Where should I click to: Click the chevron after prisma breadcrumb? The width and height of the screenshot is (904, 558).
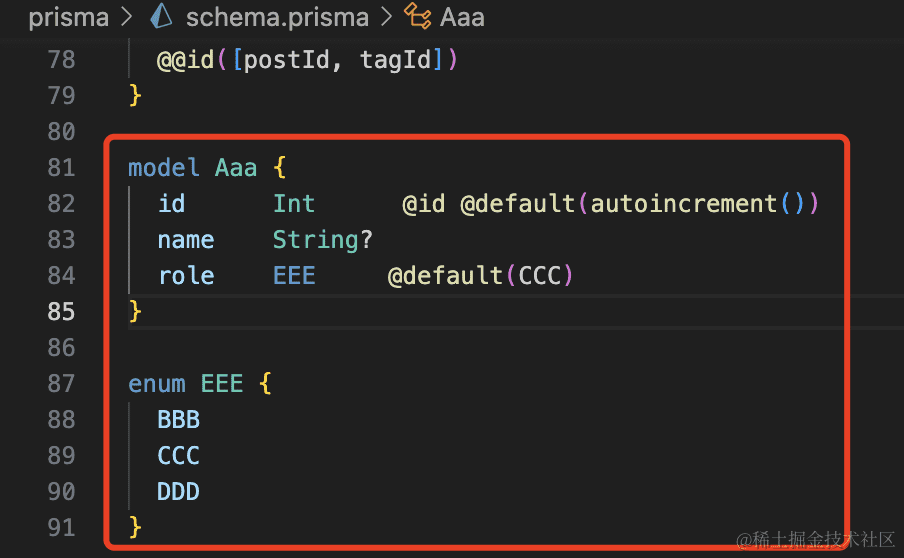click(x=127, y=17)
